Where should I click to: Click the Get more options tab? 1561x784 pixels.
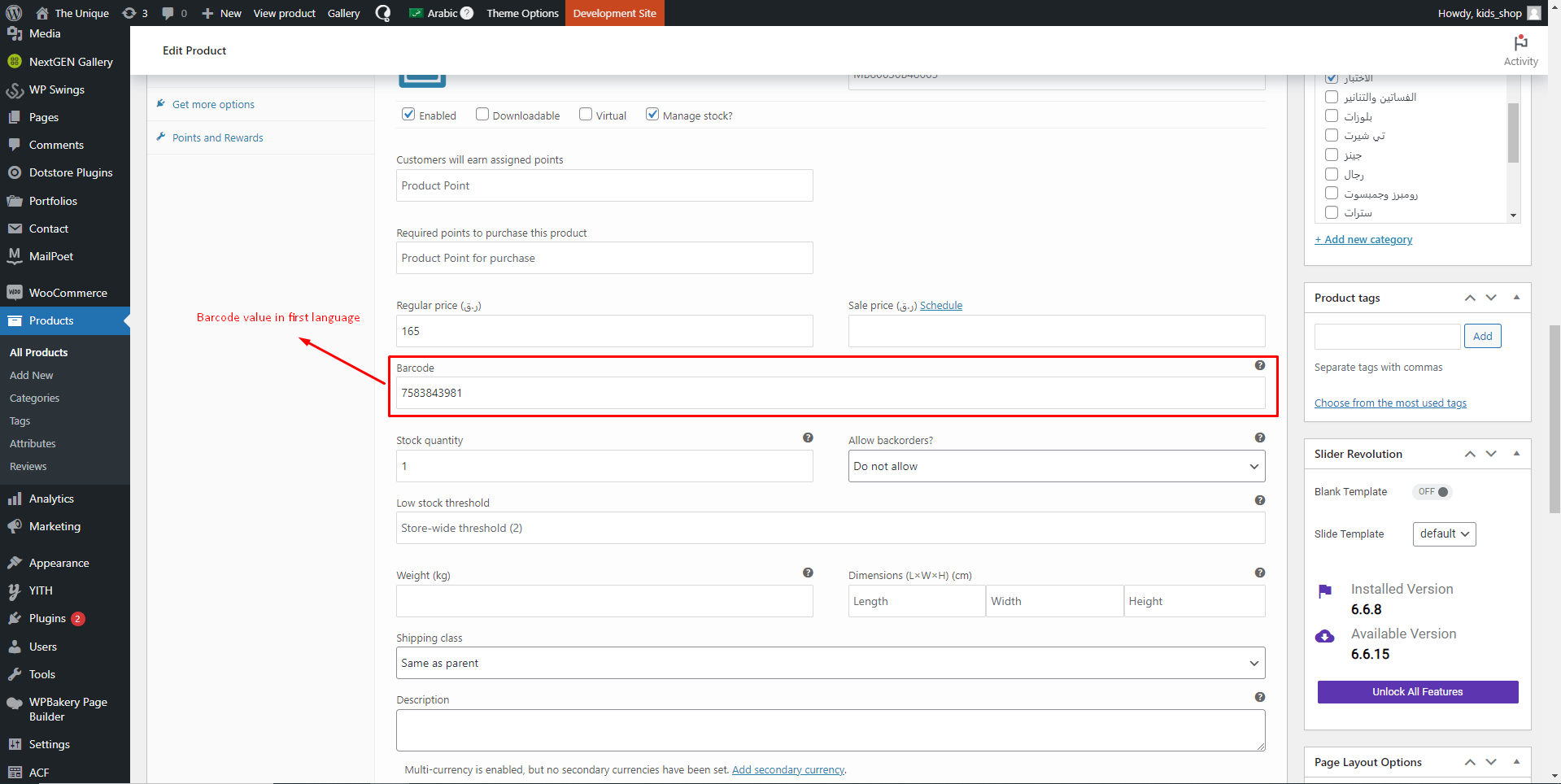coord(213,104)
